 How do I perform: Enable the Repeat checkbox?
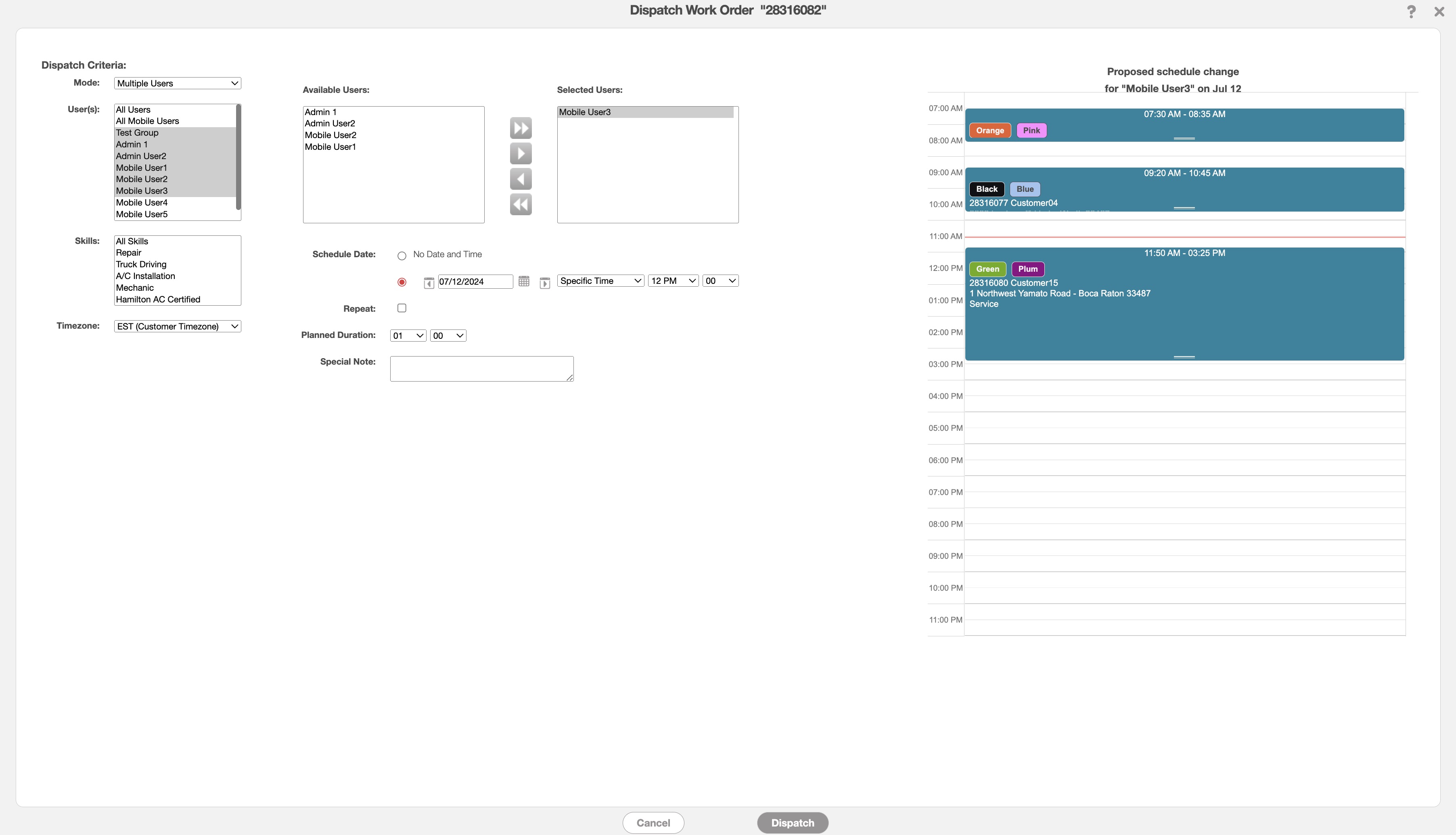[402, 308]
